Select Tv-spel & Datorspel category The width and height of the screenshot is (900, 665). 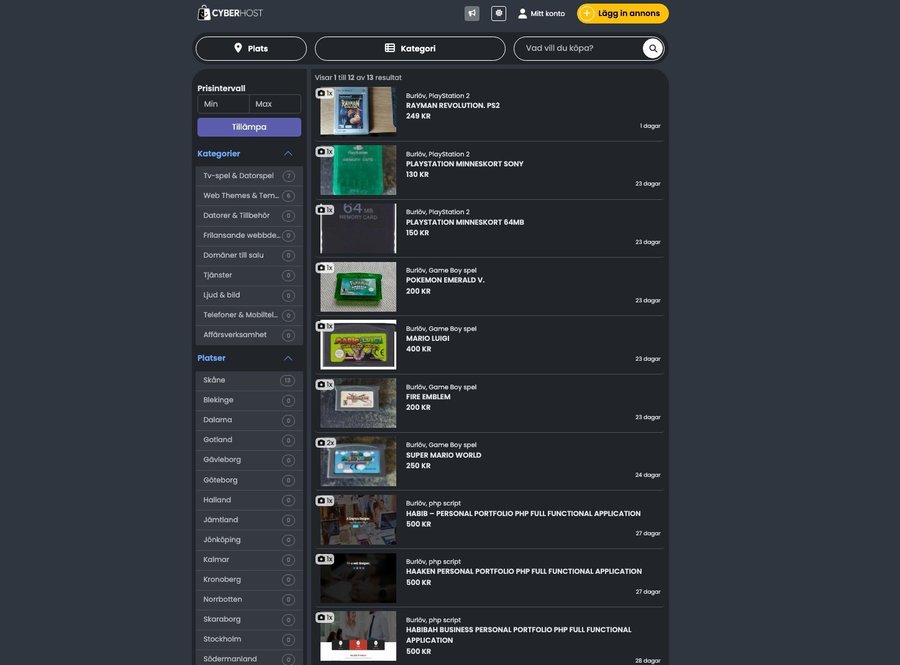(239, 176)
